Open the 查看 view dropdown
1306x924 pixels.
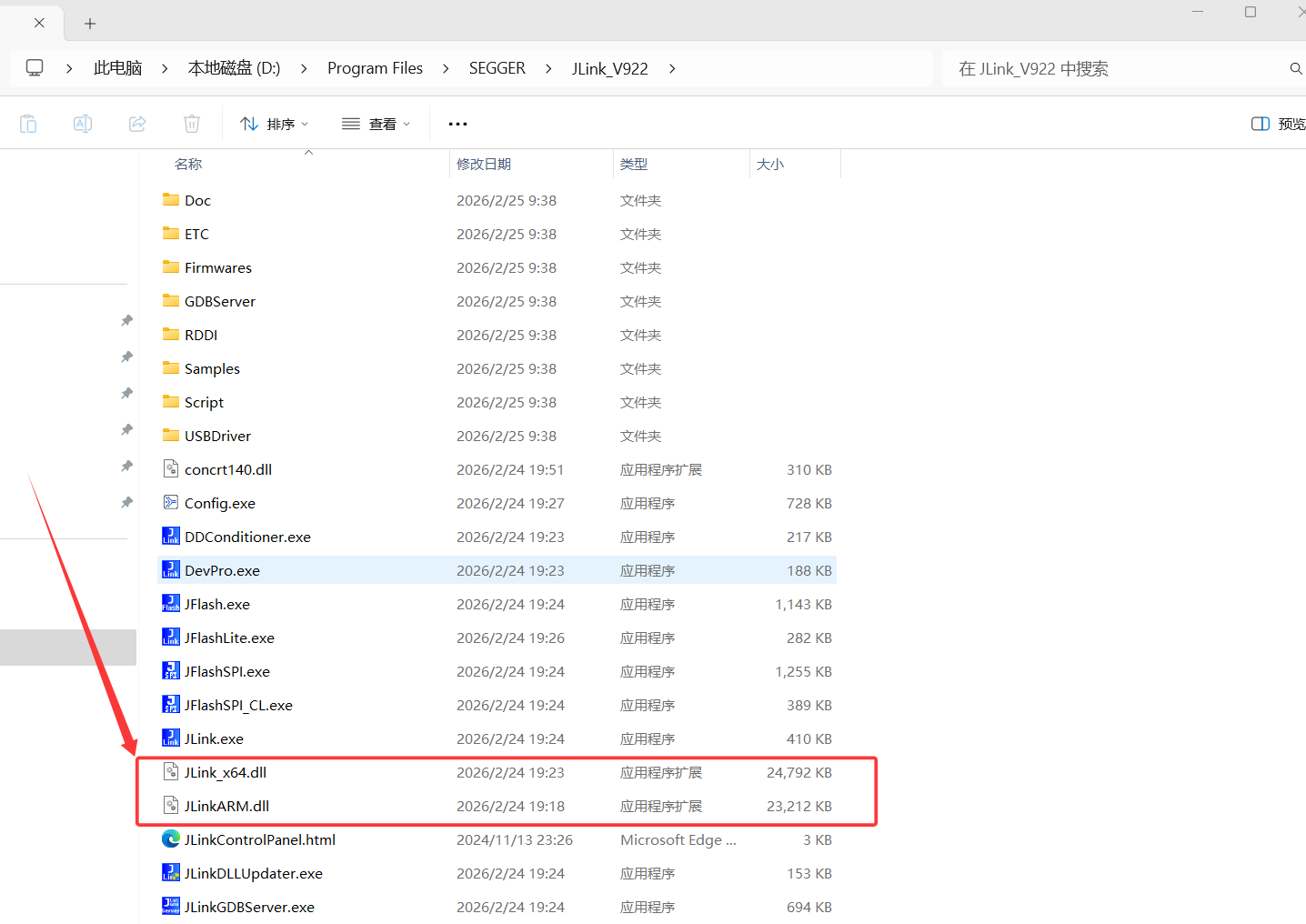376,124
